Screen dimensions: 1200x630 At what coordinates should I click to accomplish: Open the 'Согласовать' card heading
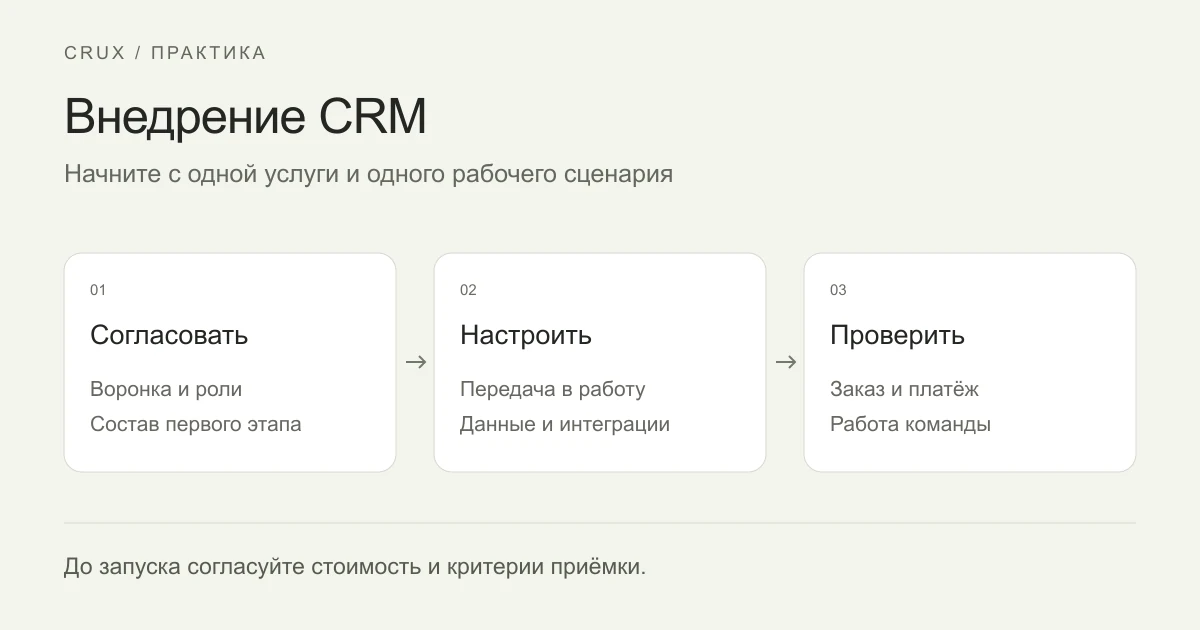pos(169,335)
